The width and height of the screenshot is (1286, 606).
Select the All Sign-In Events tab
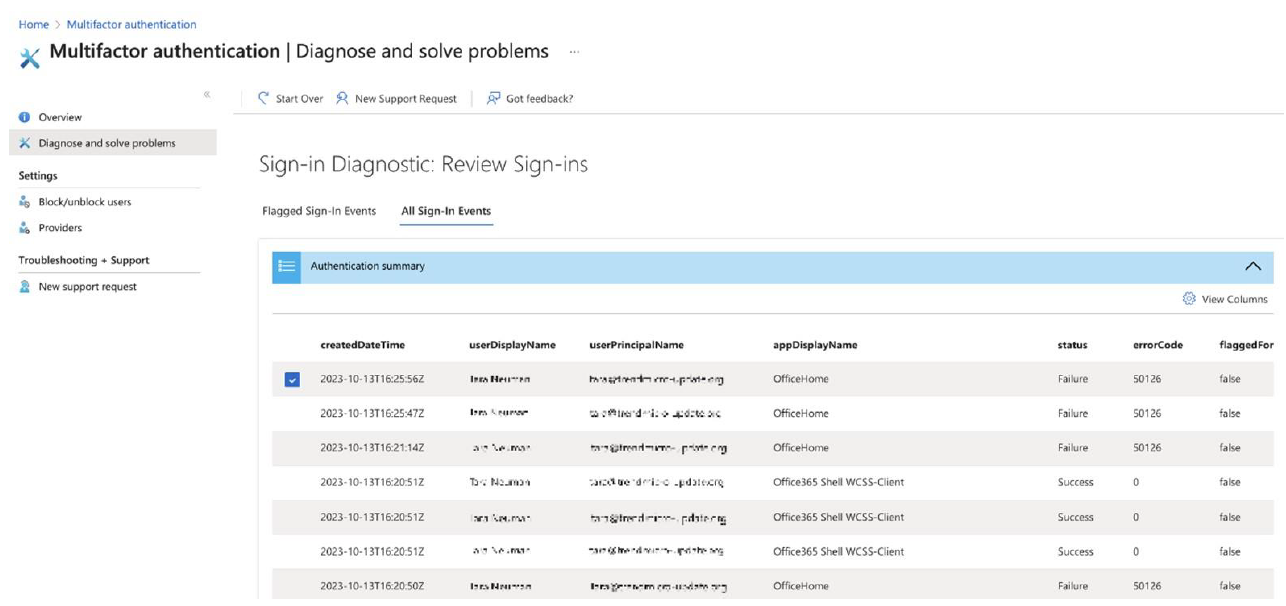(446, 211)
